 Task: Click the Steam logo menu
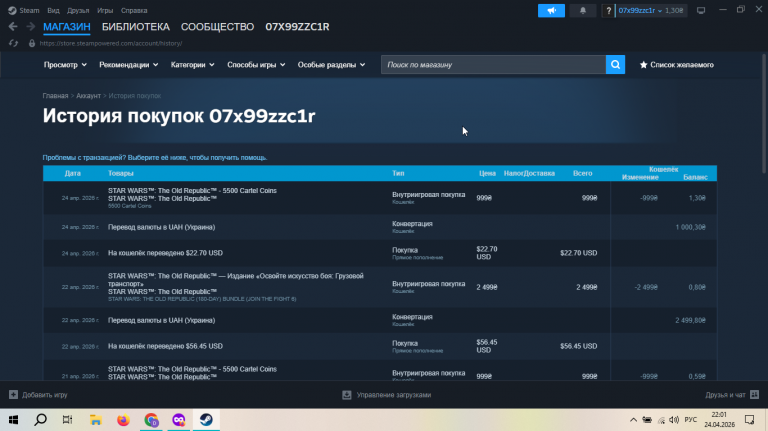coord(23,10)
